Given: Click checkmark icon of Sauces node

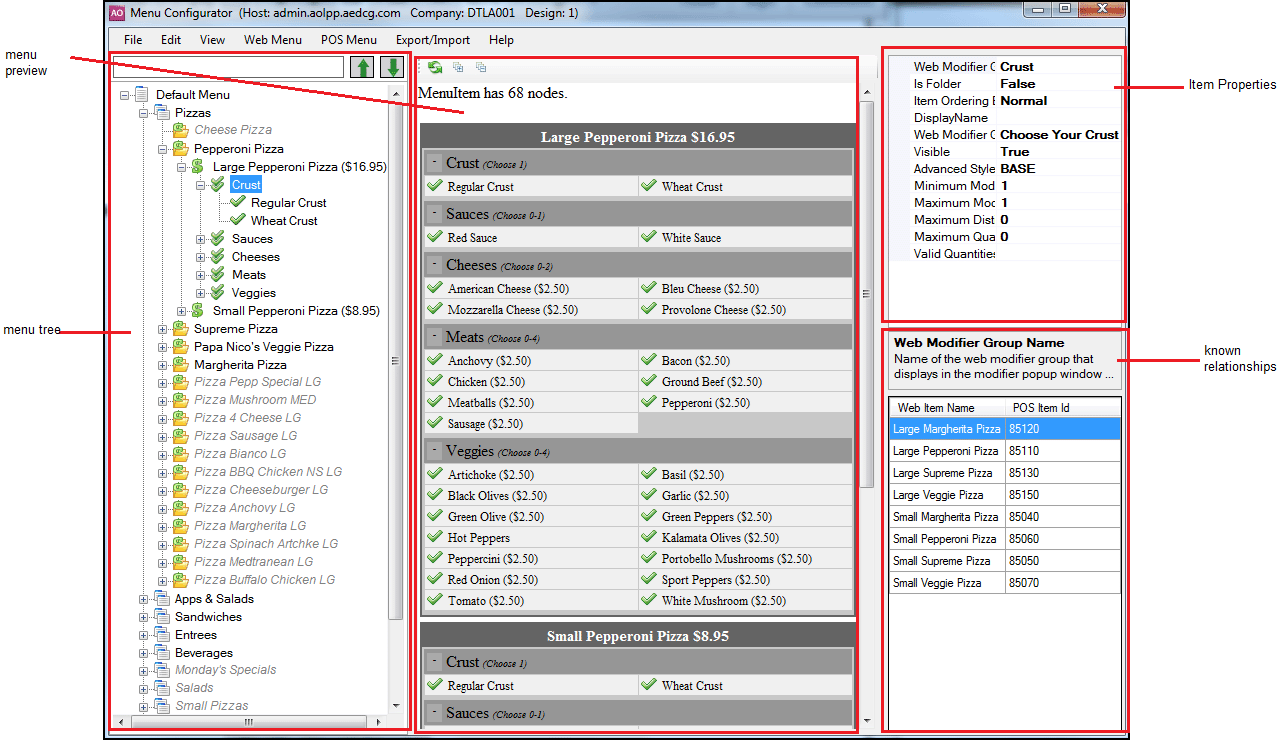Looking at the screenshot, I should (217, 239).
